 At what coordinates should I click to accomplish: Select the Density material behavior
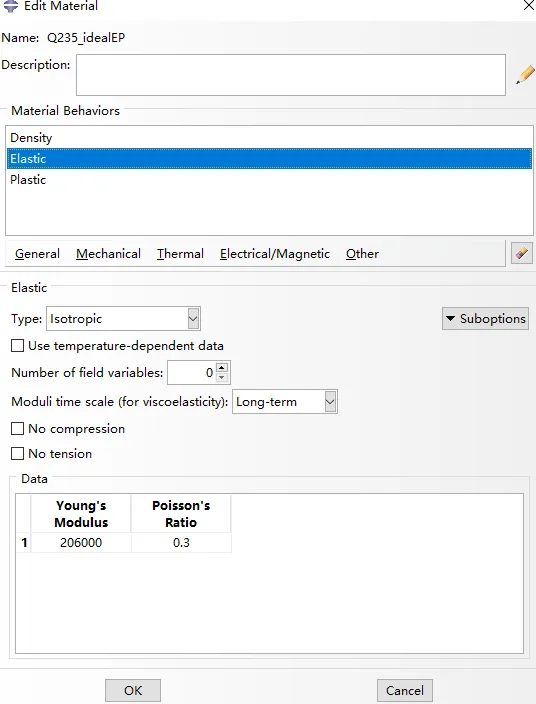[269, 138]
